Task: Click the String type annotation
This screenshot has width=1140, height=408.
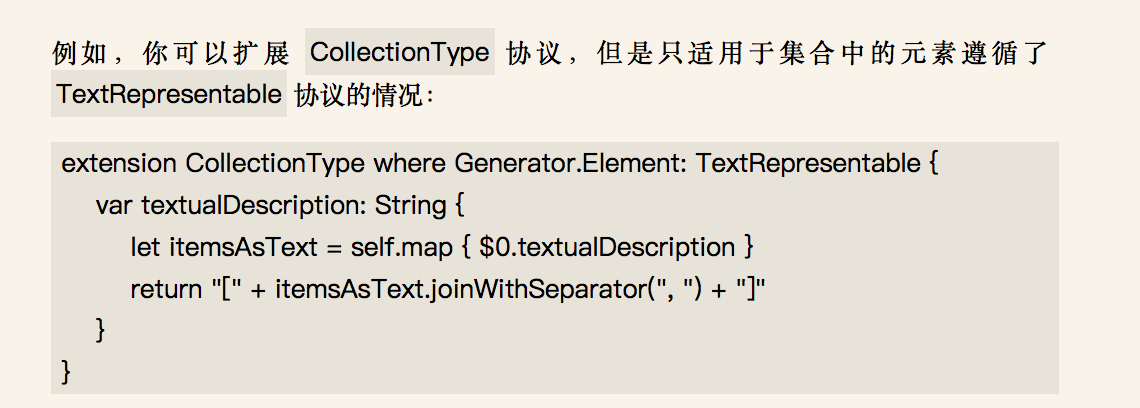Action: point(410,207)
